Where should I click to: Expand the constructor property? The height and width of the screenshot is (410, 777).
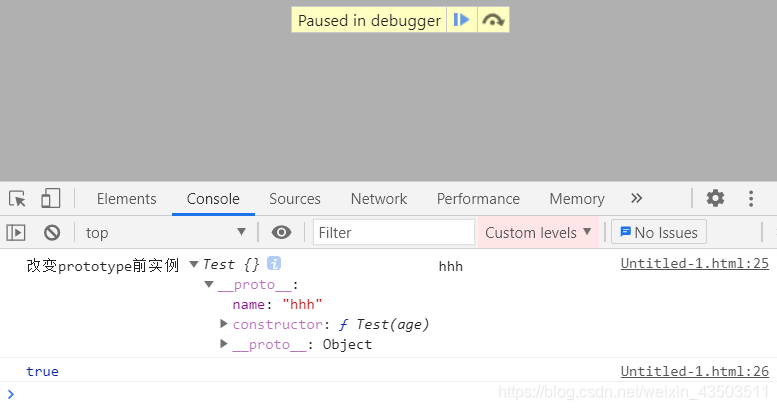tap(223, 324)
